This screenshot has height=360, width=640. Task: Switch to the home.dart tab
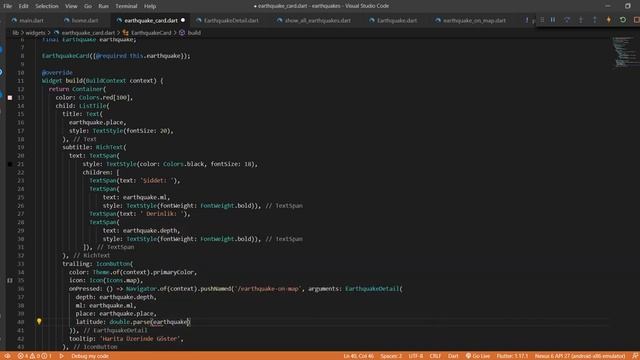pos(81,20)
